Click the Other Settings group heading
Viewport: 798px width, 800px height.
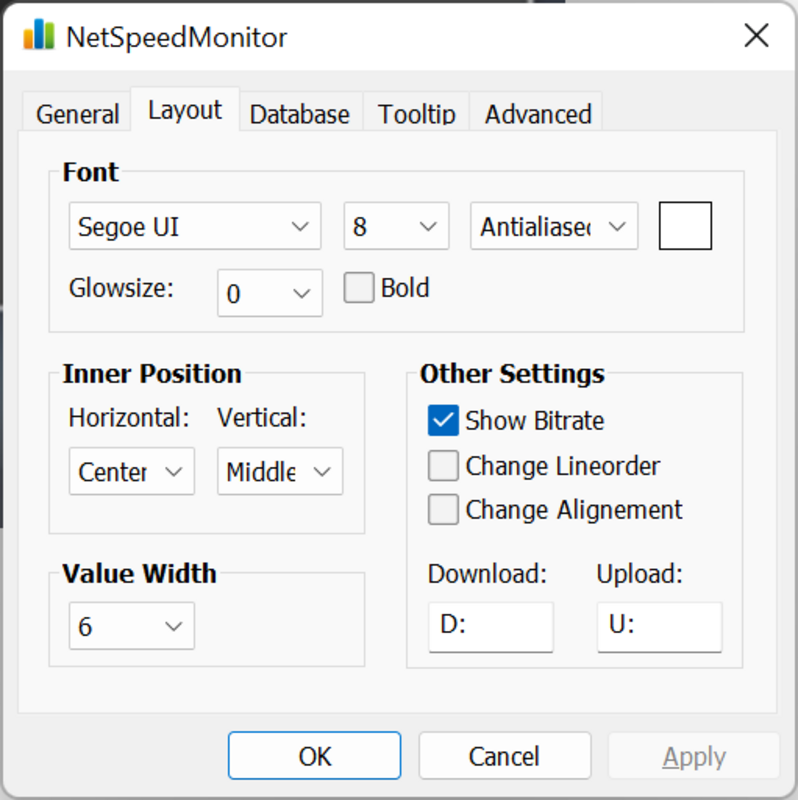512,374
